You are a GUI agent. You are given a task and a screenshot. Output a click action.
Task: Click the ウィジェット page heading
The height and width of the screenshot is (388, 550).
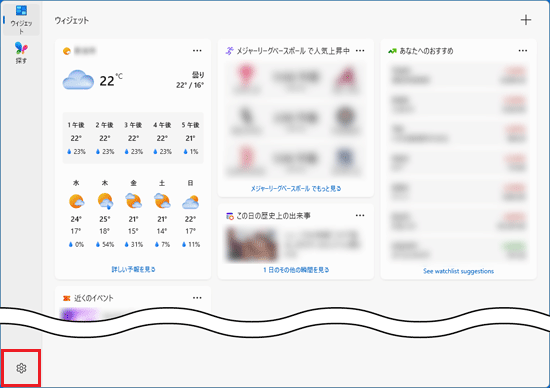coord(72,20)
